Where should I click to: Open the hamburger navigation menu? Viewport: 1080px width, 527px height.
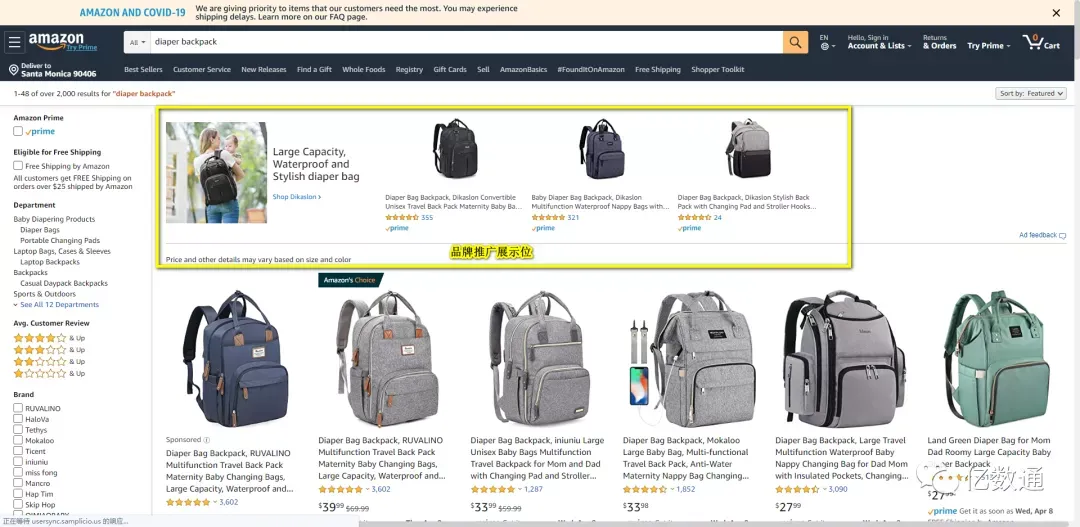(14, 42)
